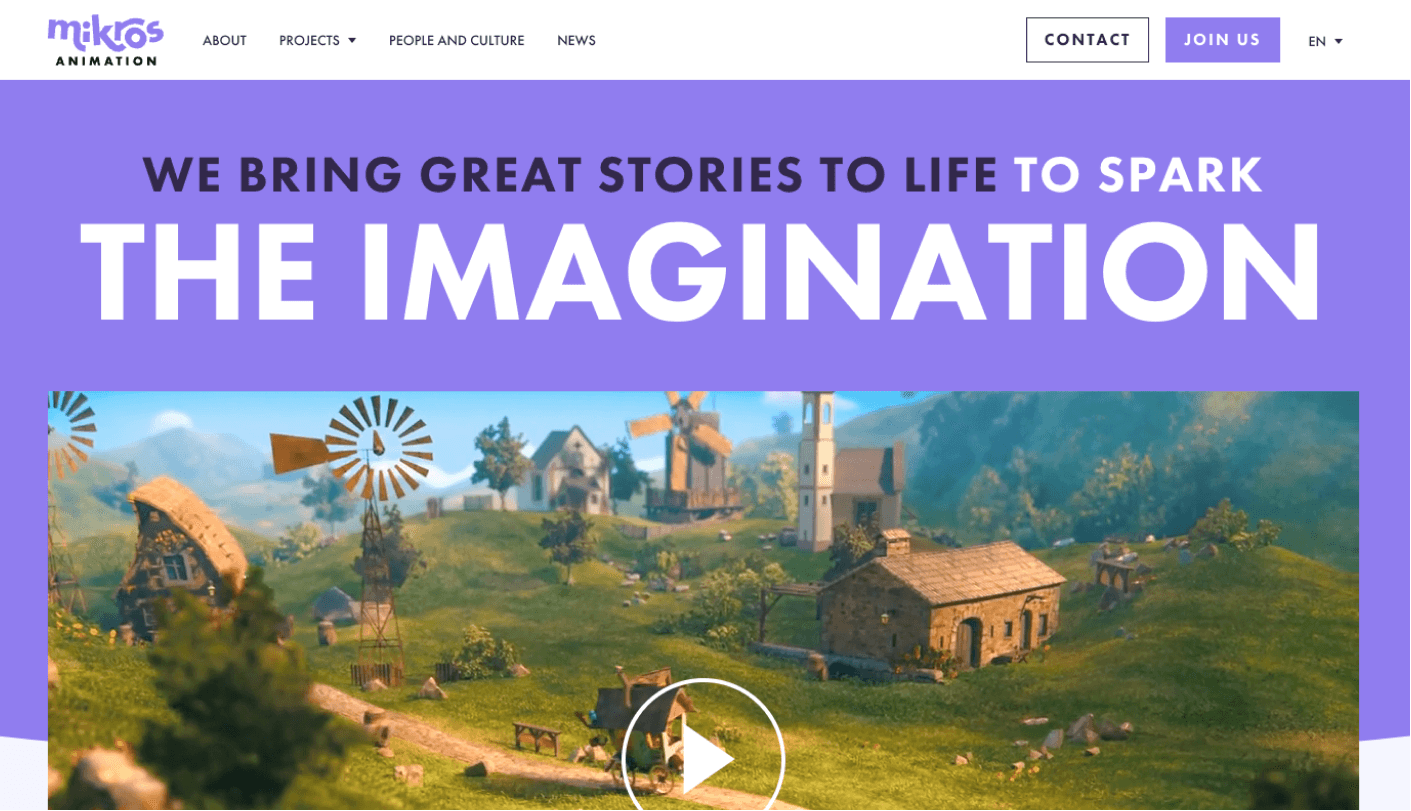The image size is (1411, 811).
Task: Click the tall bell tower in video
Action: coord(817,470)
